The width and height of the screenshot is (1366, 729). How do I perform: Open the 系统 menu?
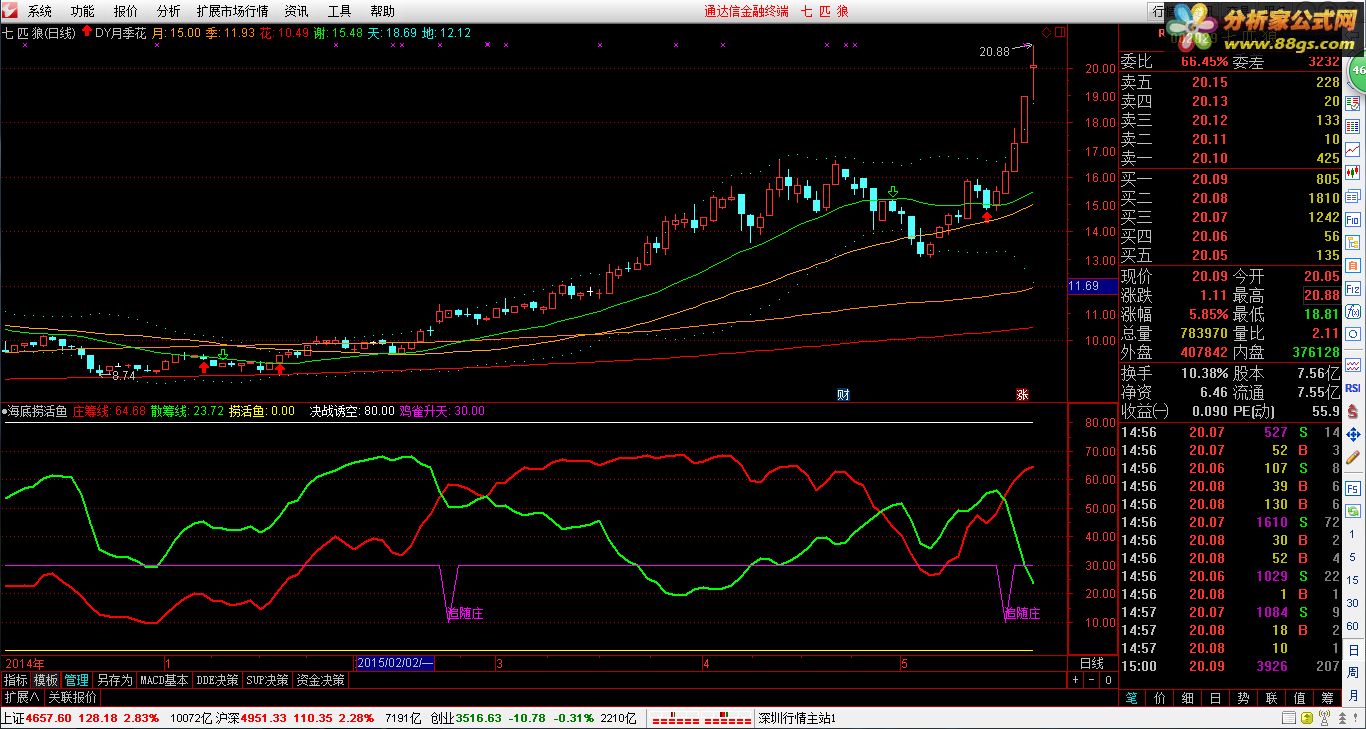point(39,11)
